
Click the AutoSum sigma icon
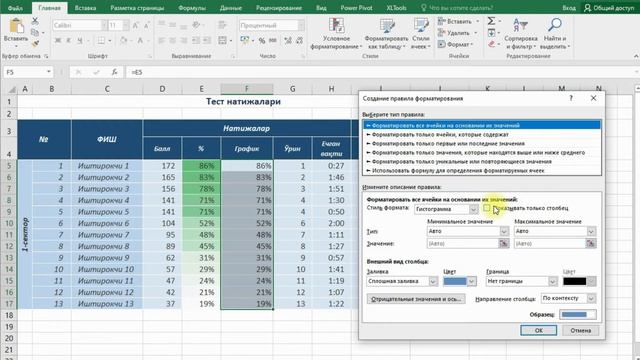491,21
